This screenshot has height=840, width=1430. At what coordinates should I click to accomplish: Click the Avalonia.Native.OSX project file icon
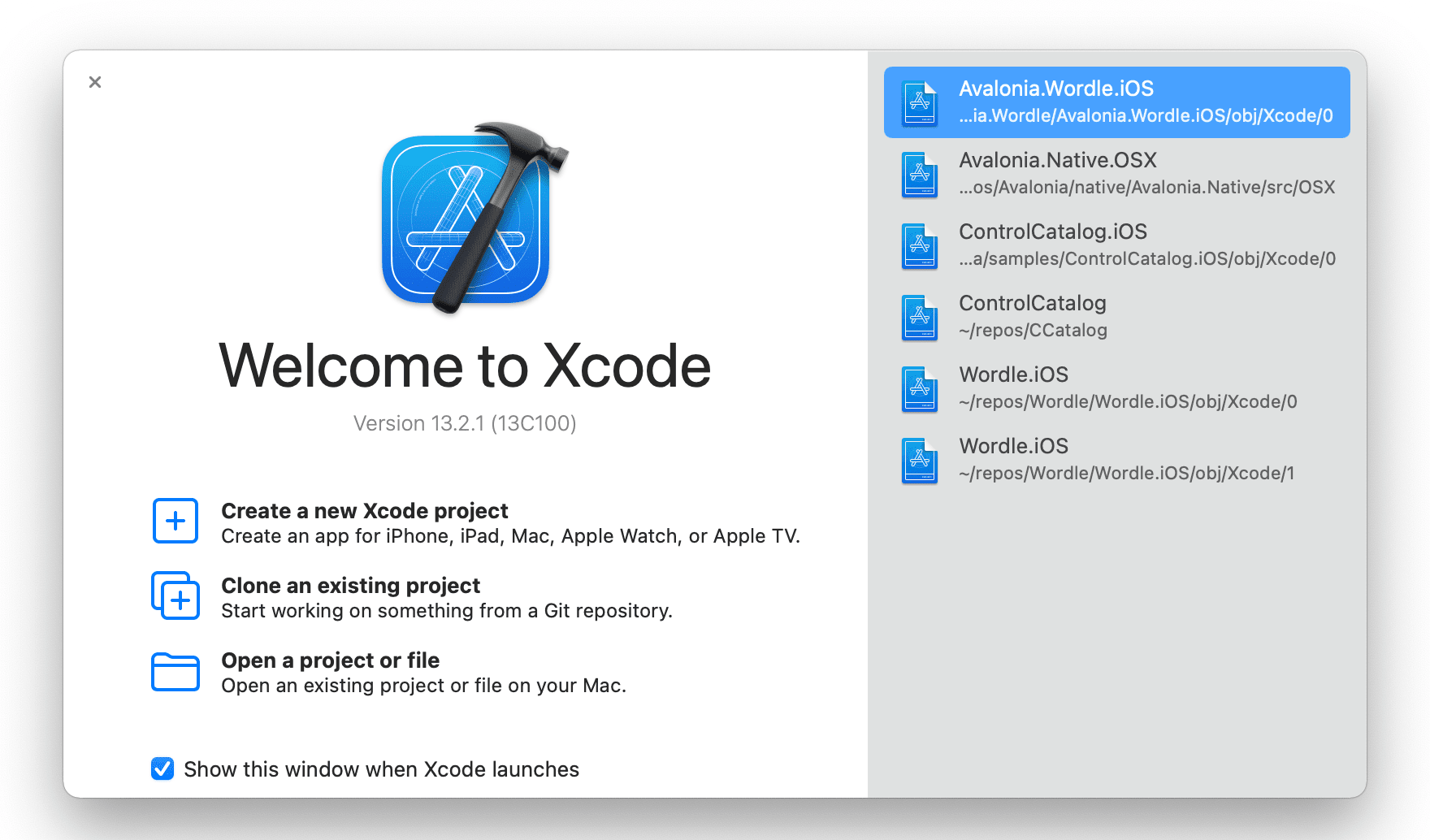[x=920, y=174]
